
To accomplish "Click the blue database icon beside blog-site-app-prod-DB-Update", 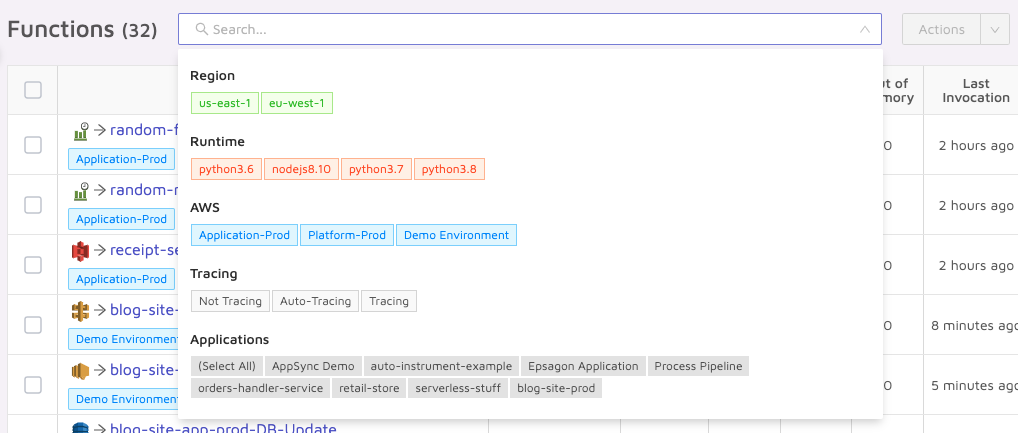I will (x=81, y=428).
